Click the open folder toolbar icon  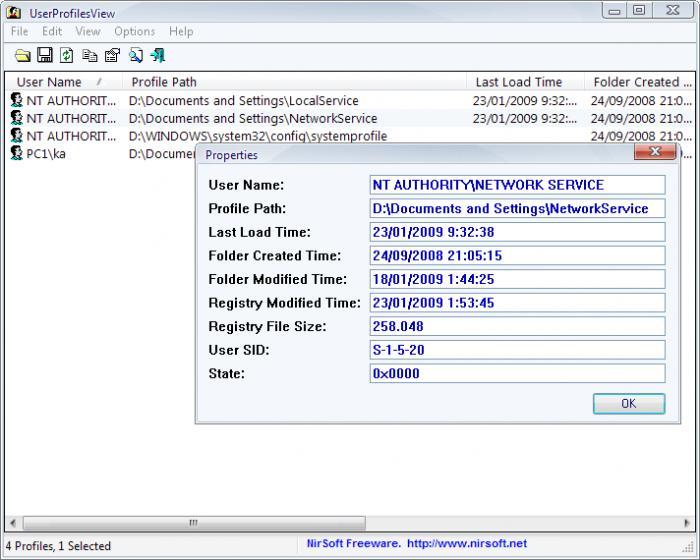coord(22,55)
